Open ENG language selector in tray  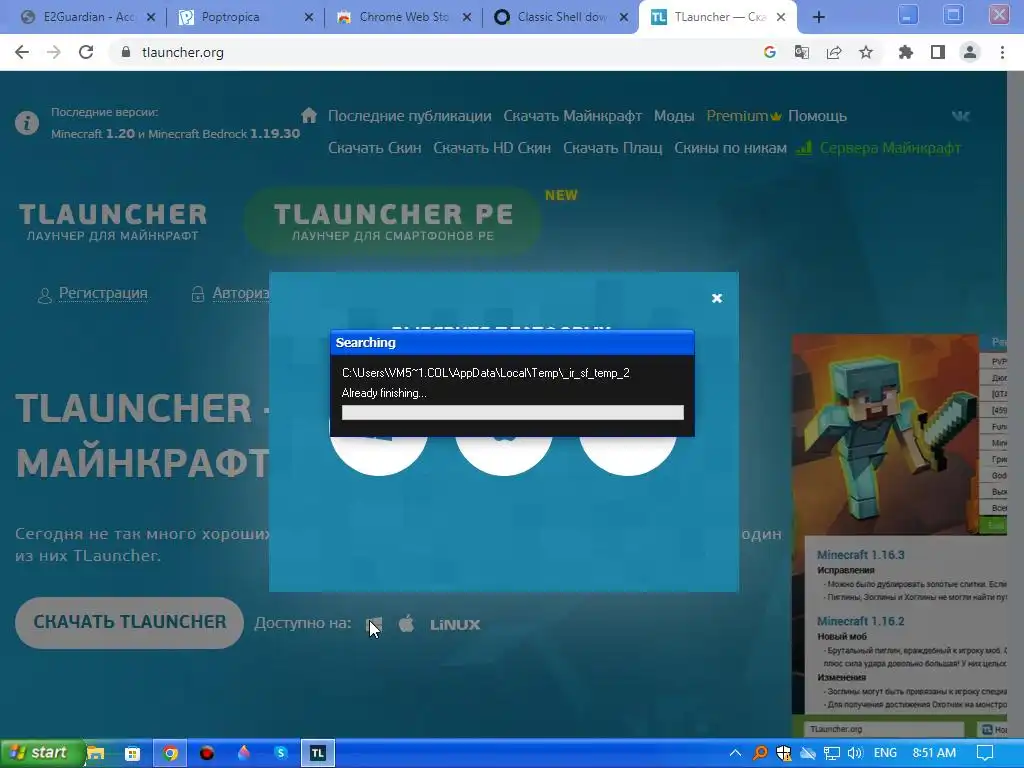885,753
